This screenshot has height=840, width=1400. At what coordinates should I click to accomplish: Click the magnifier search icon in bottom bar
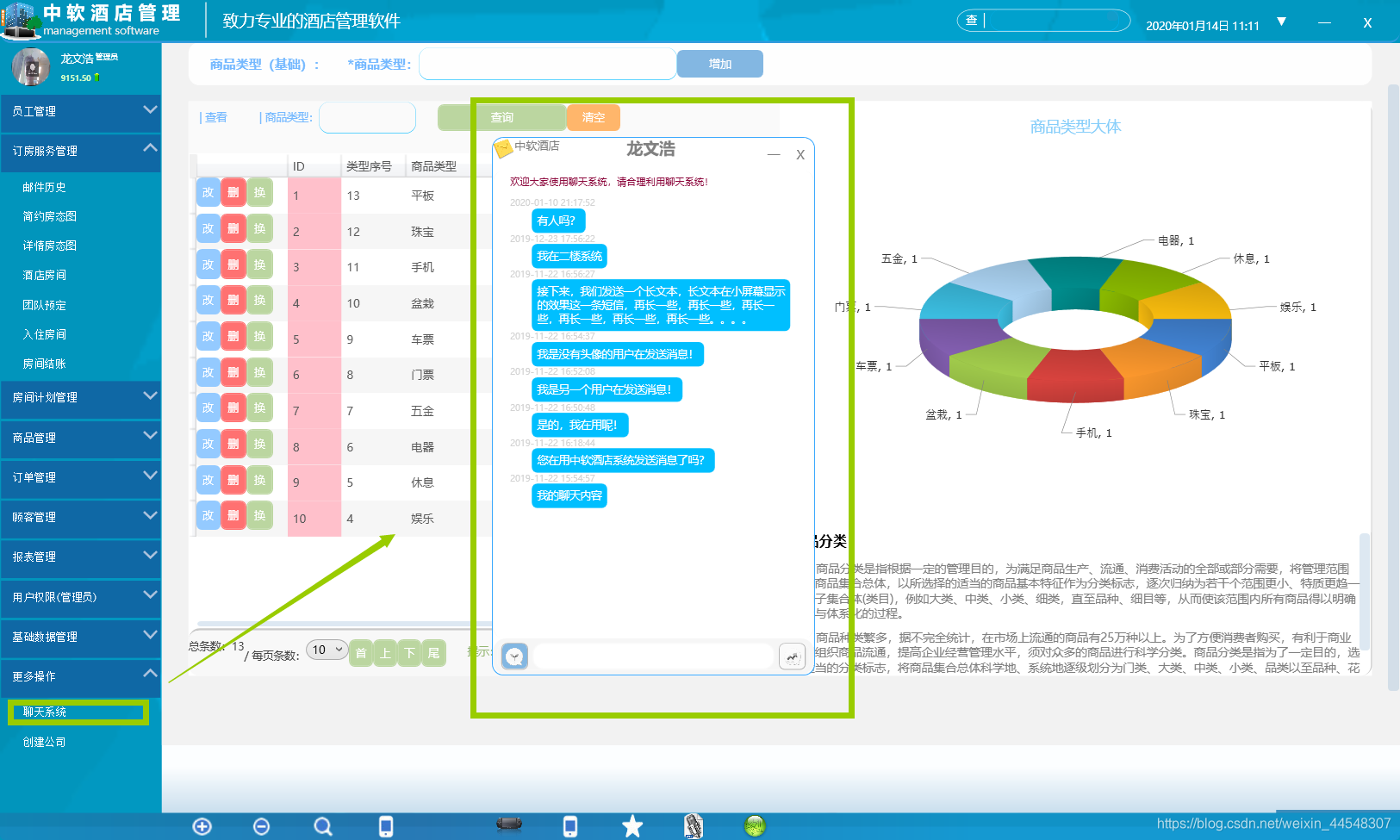[x=323, y=827]
